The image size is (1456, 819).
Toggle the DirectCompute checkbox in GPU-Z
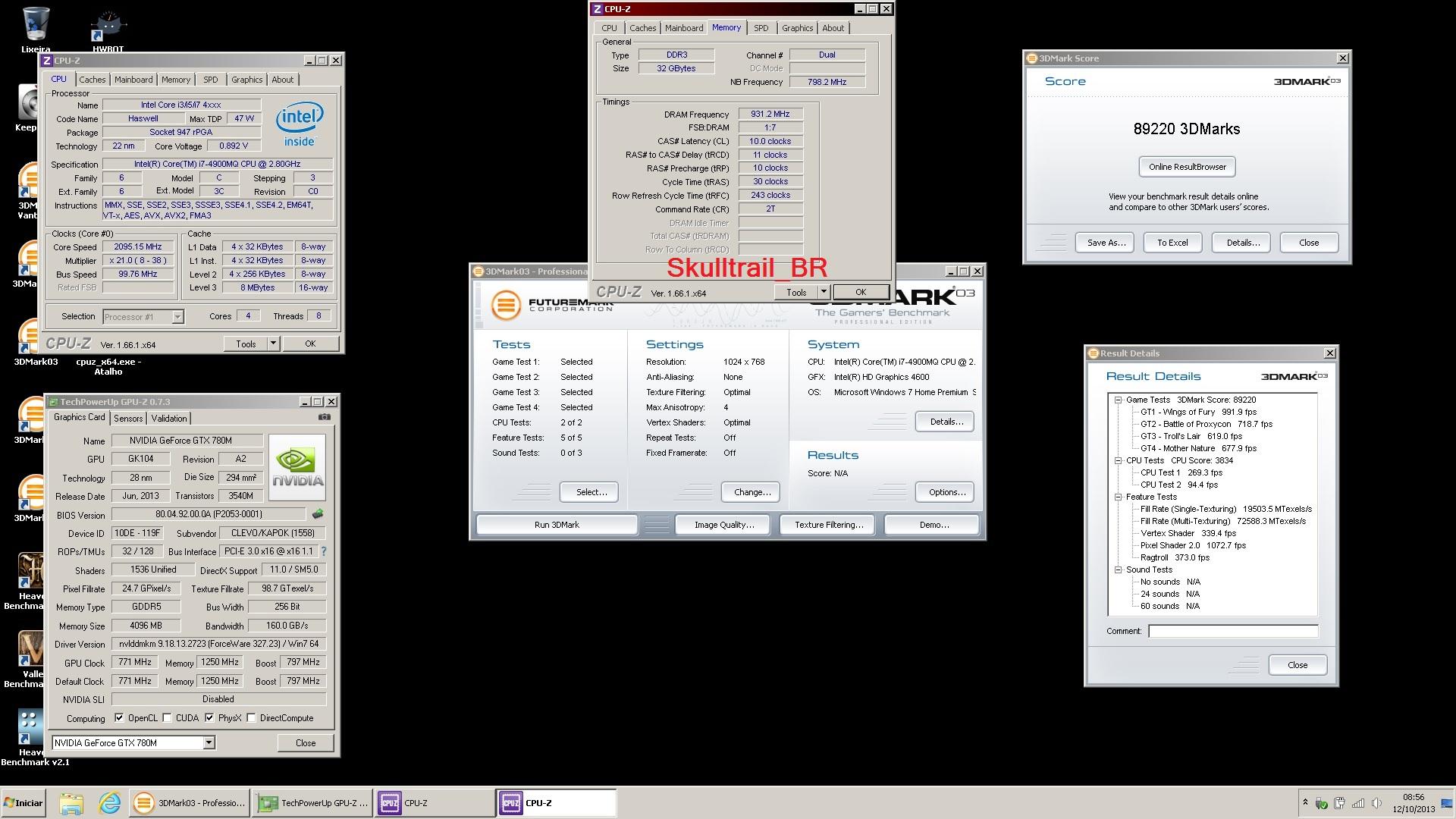[251, 717]
